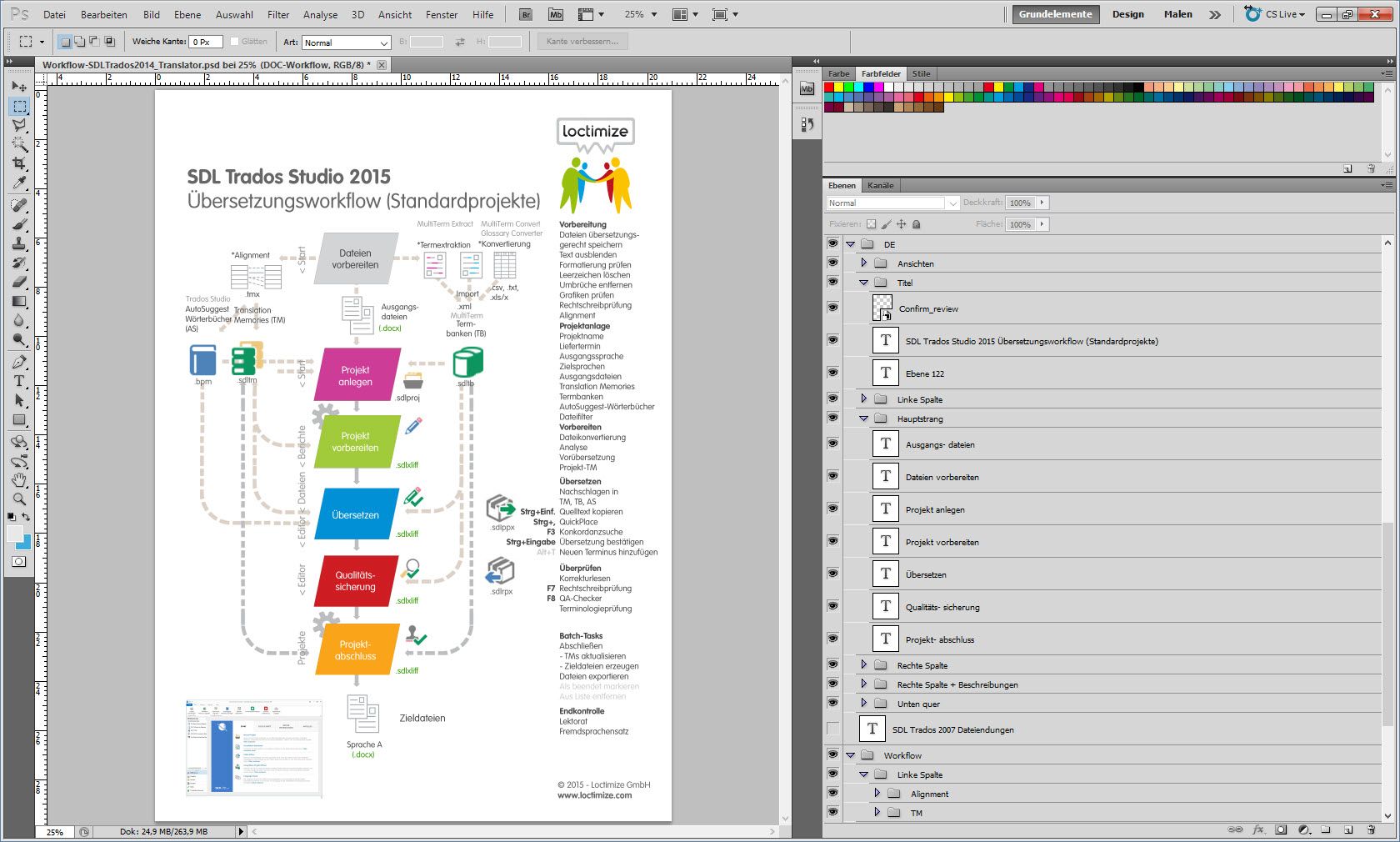The height and width of the screenshot is (842, 1400).
Task: Select the Clone Stamp tool
Action: [19, 243]
